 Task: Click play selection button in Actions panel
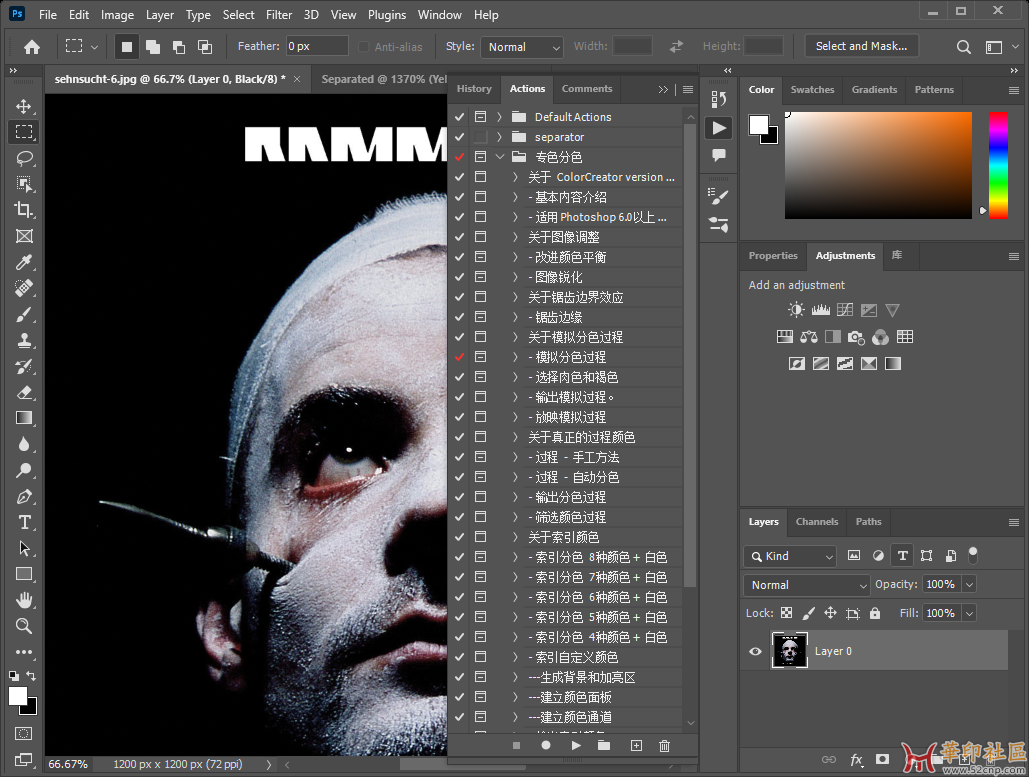tap(576, 746)
